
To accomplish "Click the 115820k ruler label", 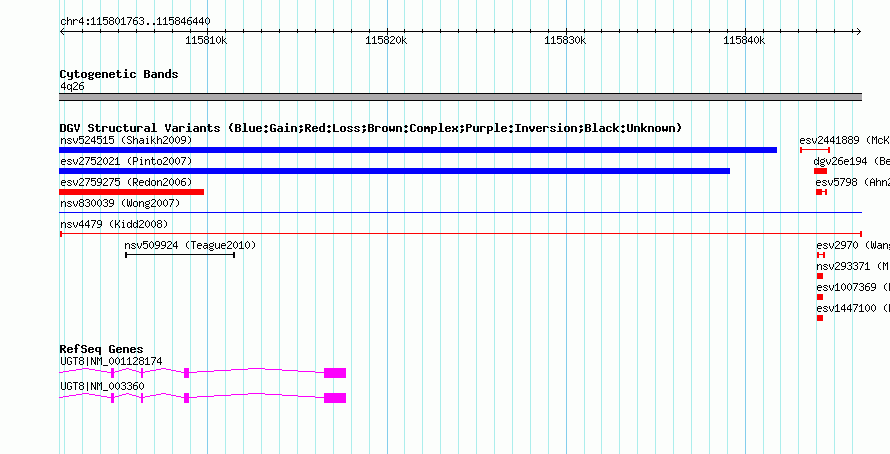I will coord(386,40).
